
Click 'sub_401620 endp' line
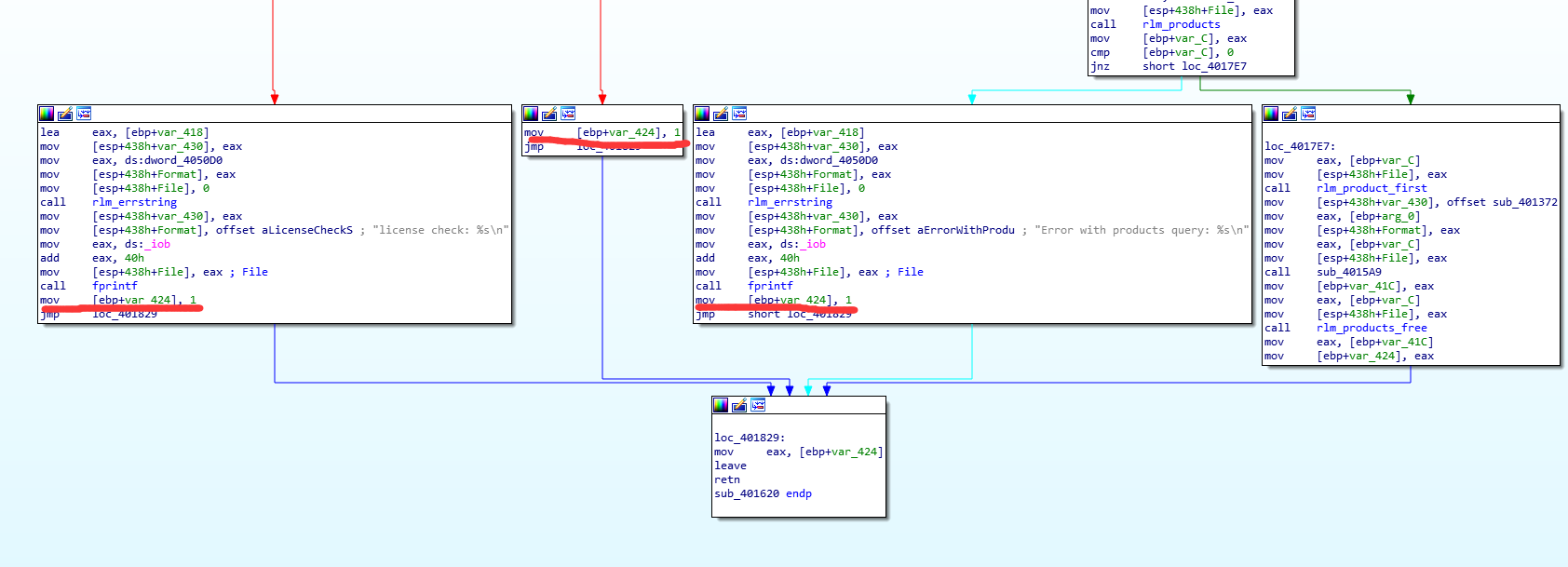(x=763, y=493)
